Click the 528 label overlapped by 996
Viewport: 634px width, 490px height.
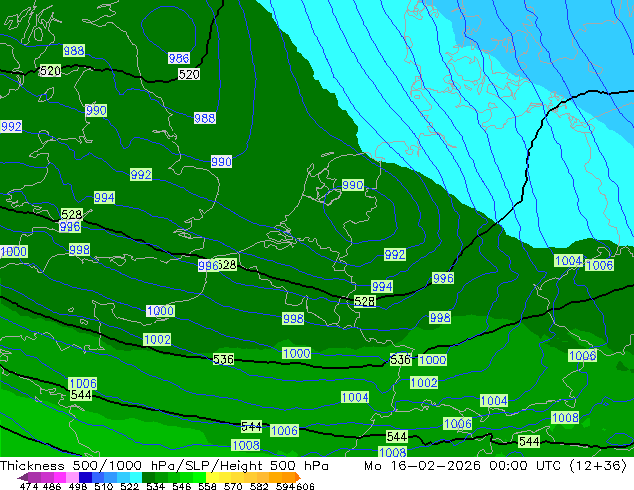coord(228,265)
